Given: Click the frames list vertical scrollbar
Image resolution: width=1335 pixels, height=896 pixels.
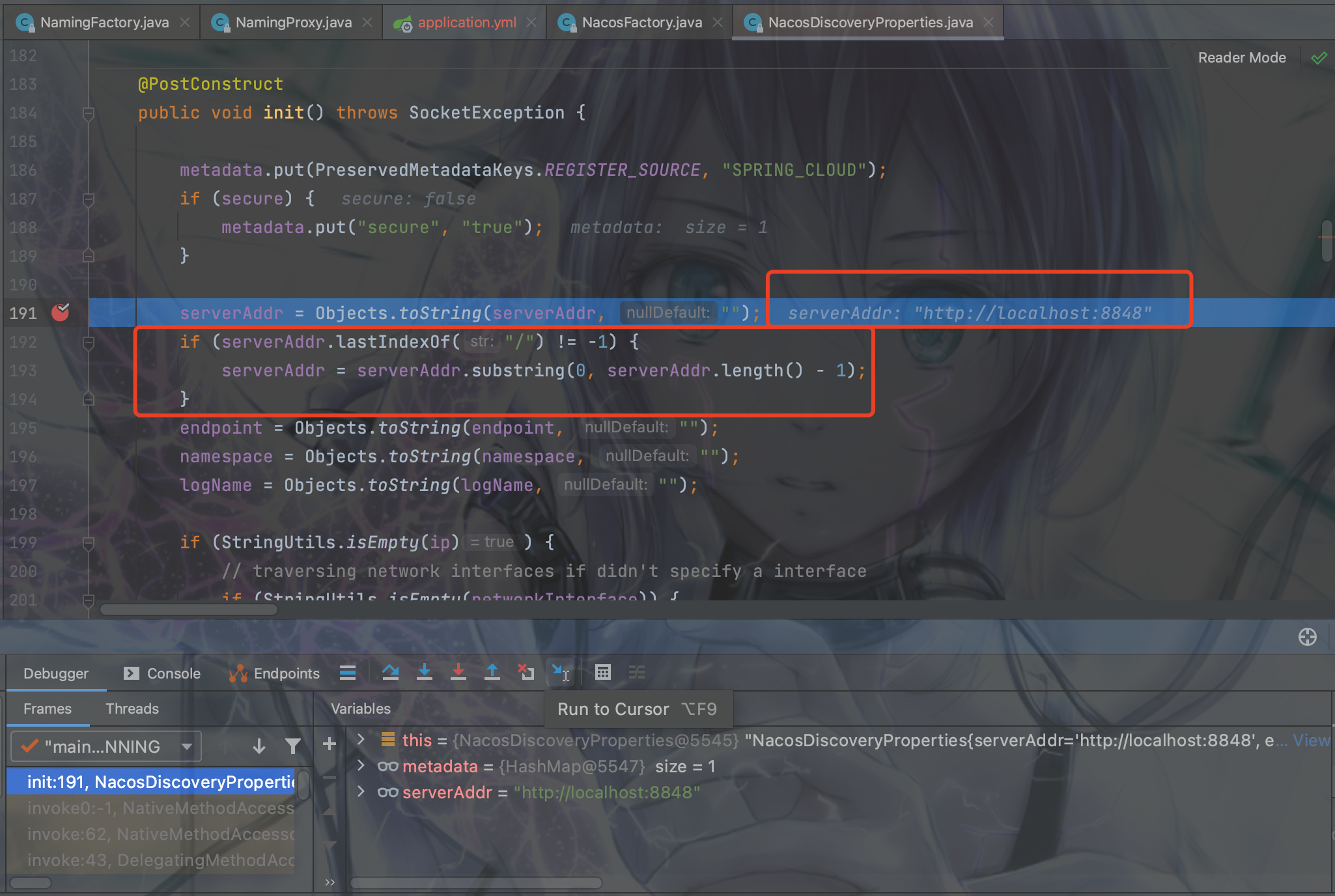Looking at the screenshot, I should click(x=303, y=785).
